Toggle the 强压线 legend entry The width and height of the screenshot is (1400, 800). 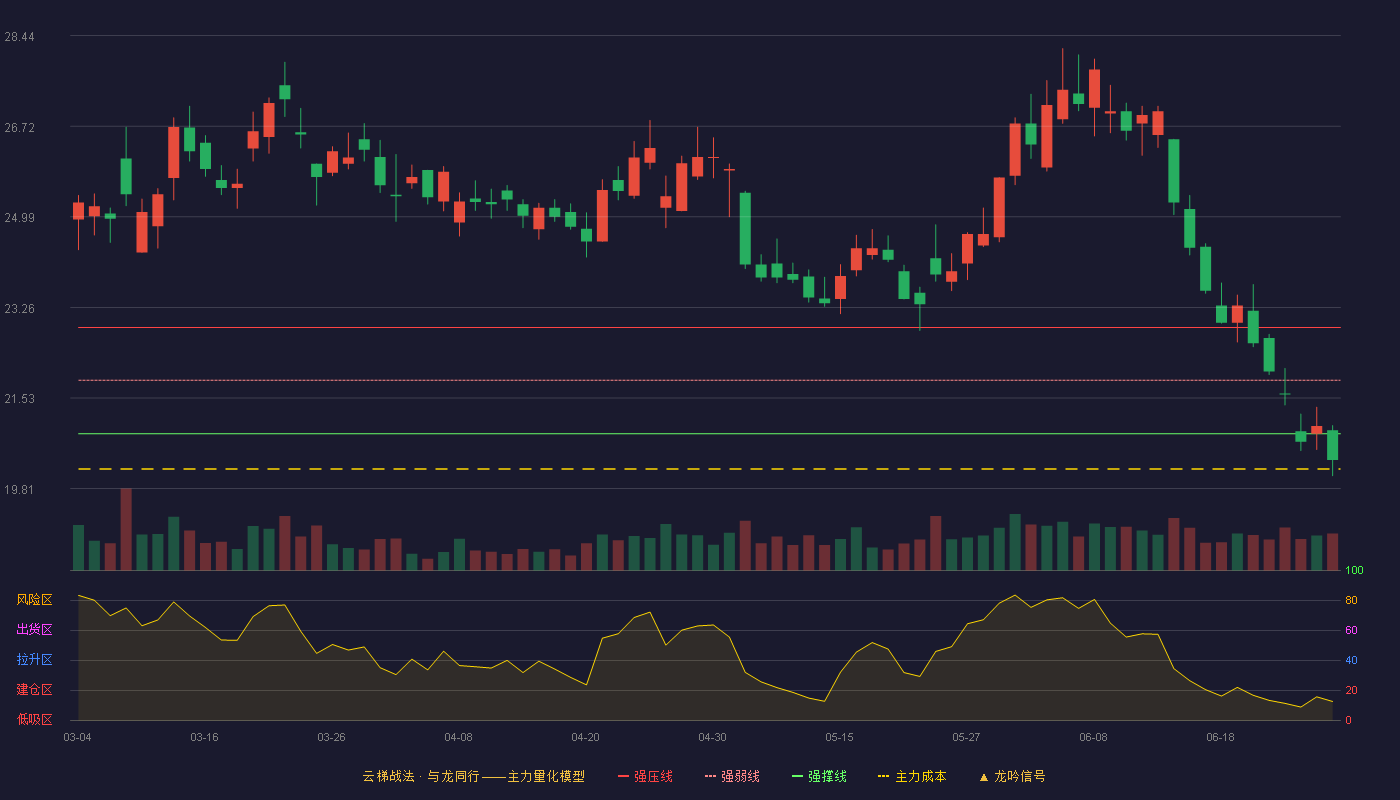tap(645, 776)
